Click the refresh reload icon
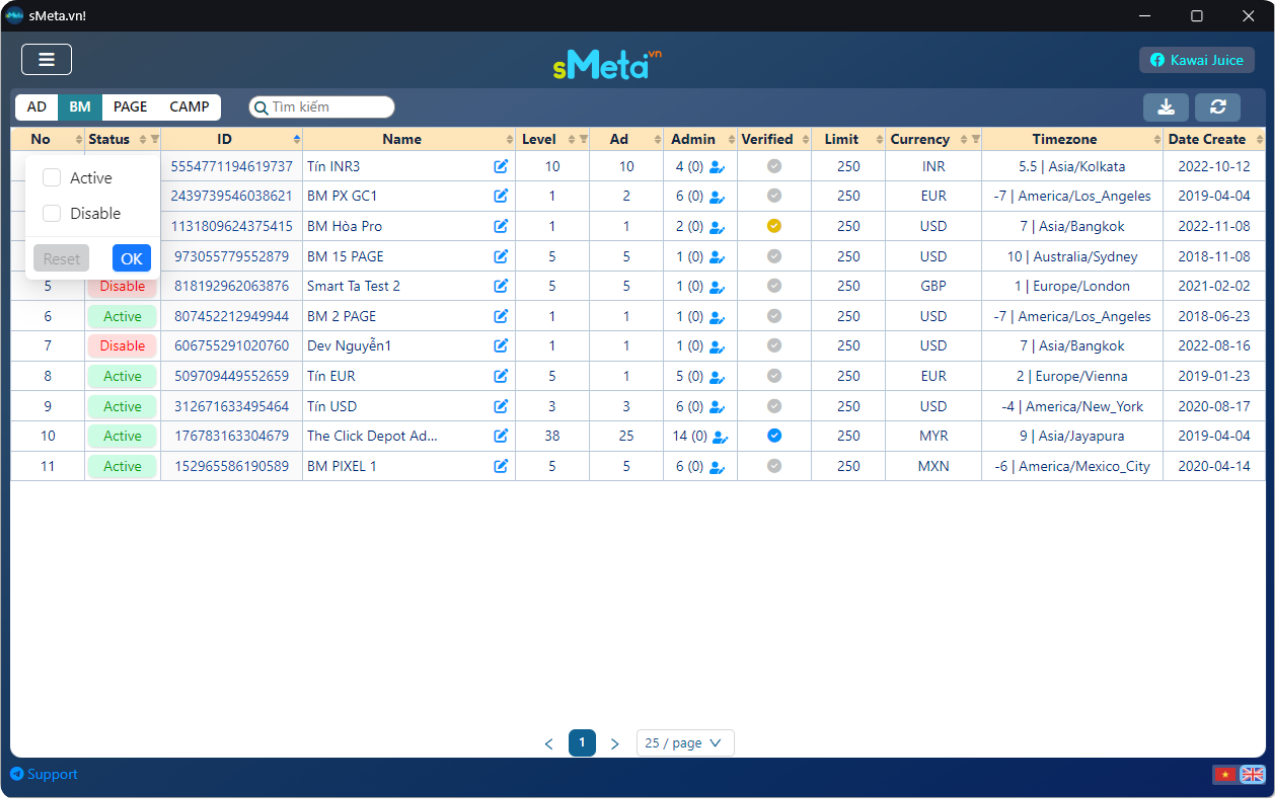 coord(1217,107)
